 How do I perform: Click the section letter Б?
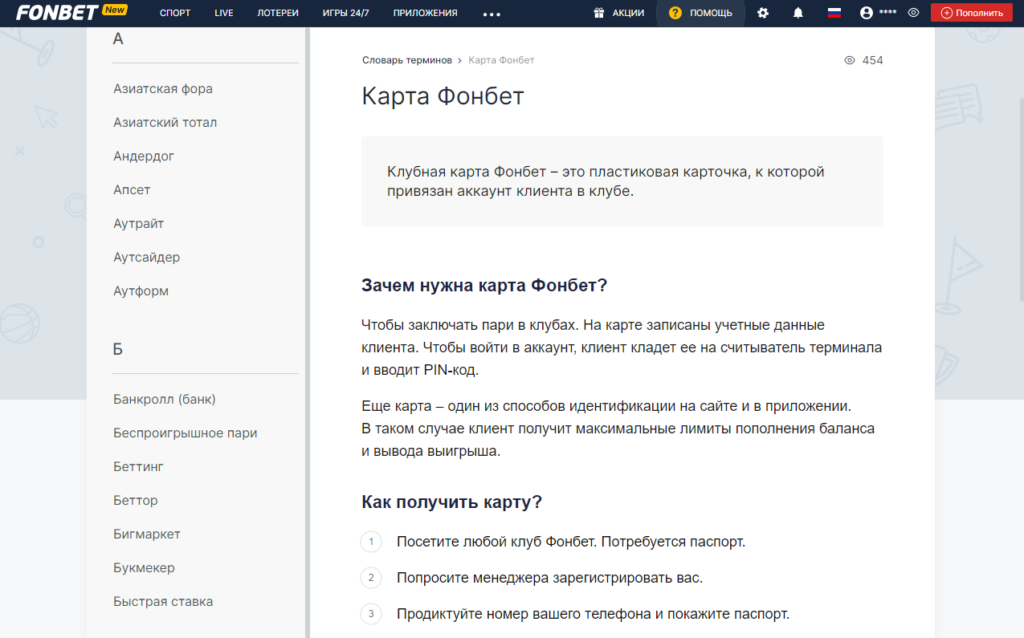[118, 349]
